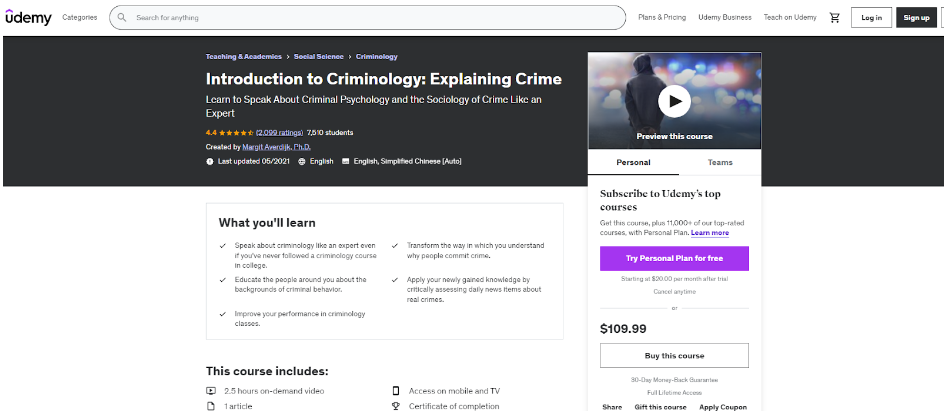This screenshot has height=416, width=946.
Task: Click 'Subscribe to Udemy's top courses' heading
Action: pos(660,200)
